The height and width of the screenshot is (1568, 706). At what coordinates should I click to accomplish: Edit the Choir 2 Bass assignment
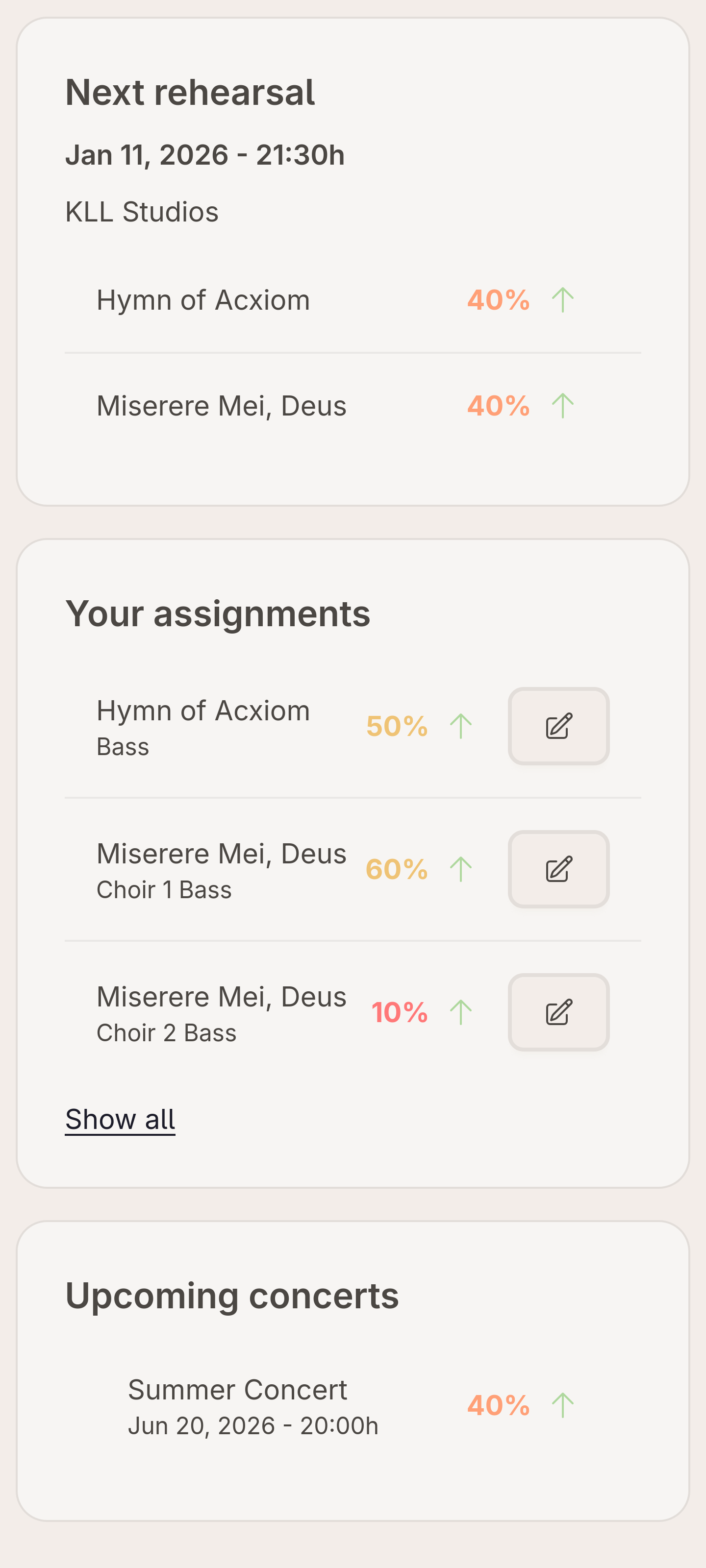(x=558, y=1012)
